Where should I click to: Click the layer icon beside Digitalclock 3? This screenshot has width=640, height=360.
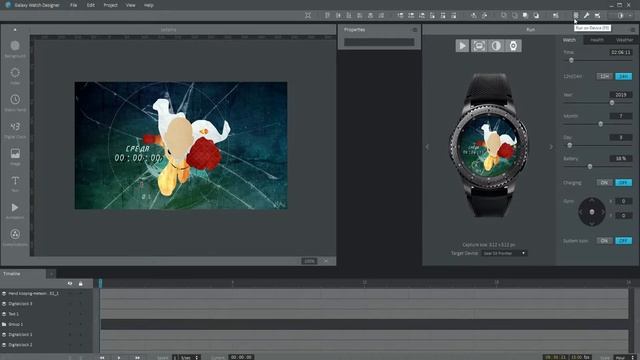[x=4, y=304]
